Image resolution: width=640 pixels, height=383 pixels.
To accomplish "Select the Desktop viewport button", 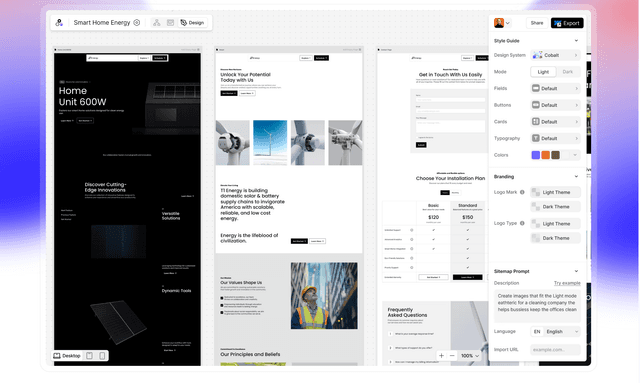I will click(x=67, y=356).
